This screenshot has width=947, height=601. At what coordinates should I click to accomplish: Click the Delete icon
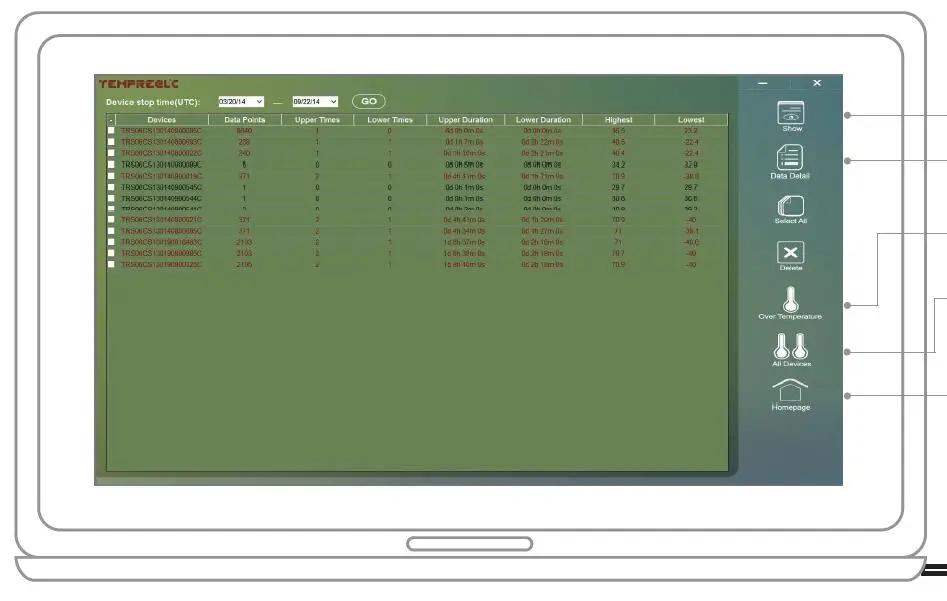pos(791,252)
